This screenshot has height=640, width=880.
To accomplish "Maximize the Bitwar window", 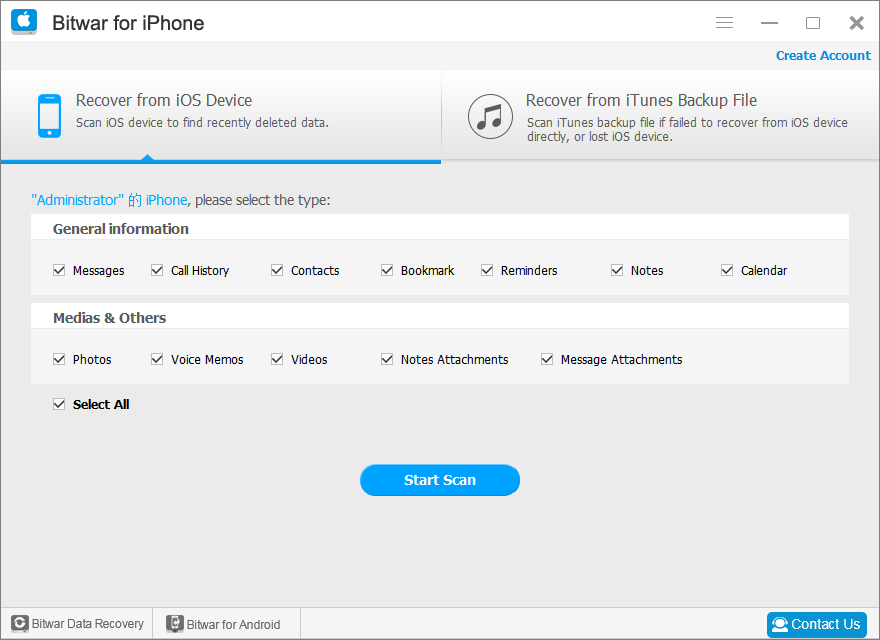I will click(813, 23).
